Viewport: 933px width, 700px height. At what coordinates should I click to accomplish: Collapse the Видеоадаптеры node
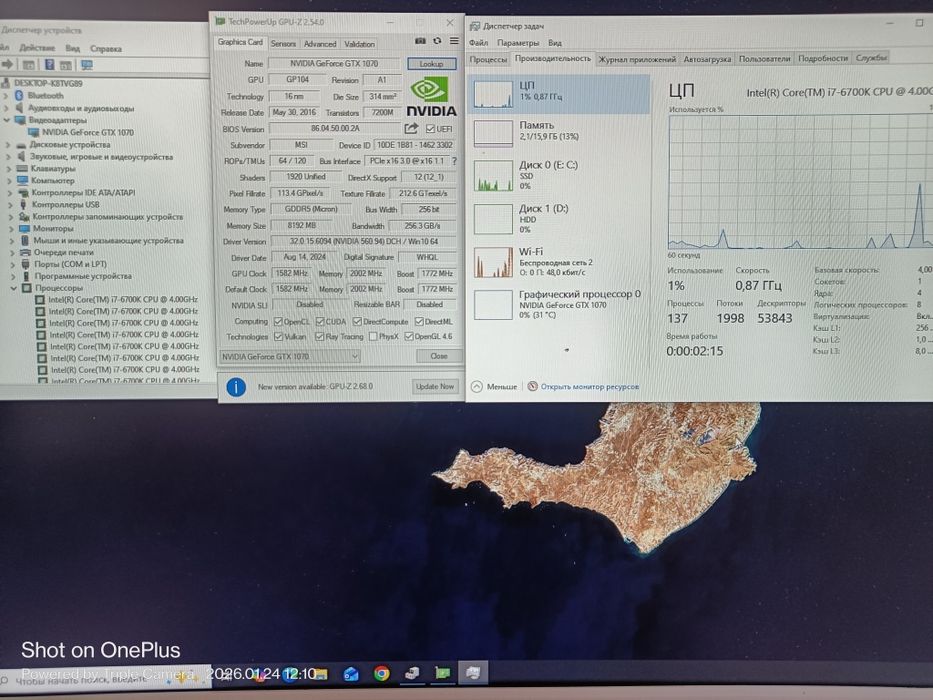click(x=7, y=120)
